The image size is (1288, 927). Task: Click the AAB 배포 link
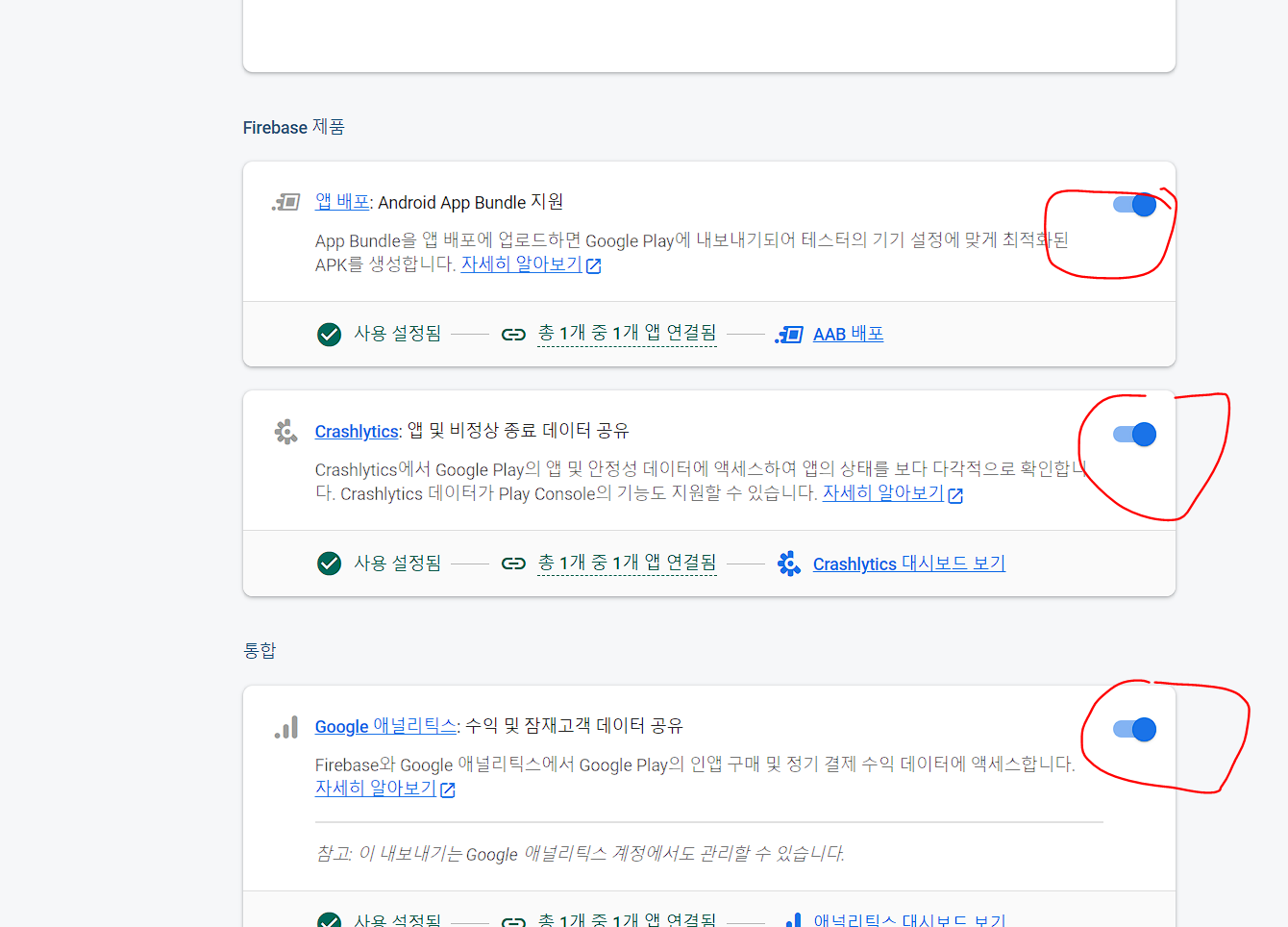point(848,334)
